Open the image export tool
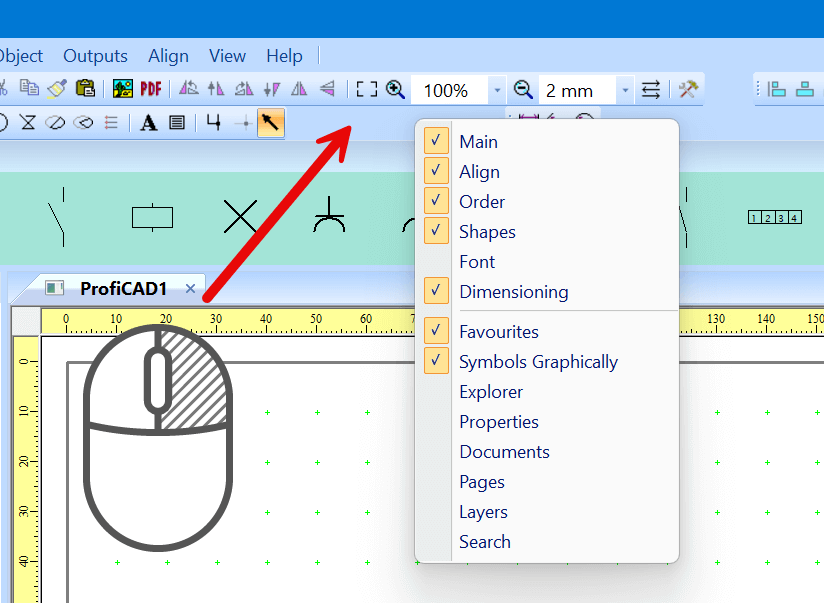 pos(122,89)
